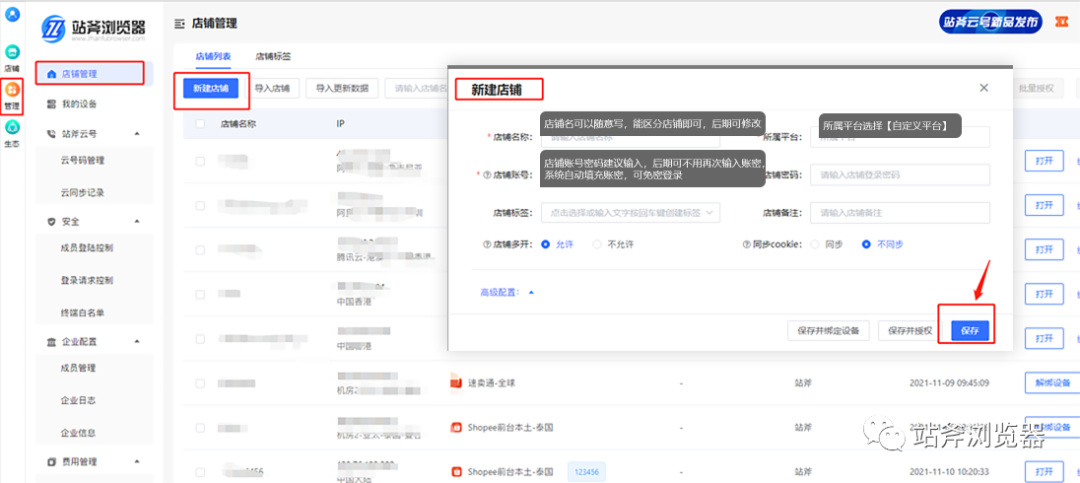1080x483 pixels.
Task: Click the 123456 tag label
Action: 586,472
